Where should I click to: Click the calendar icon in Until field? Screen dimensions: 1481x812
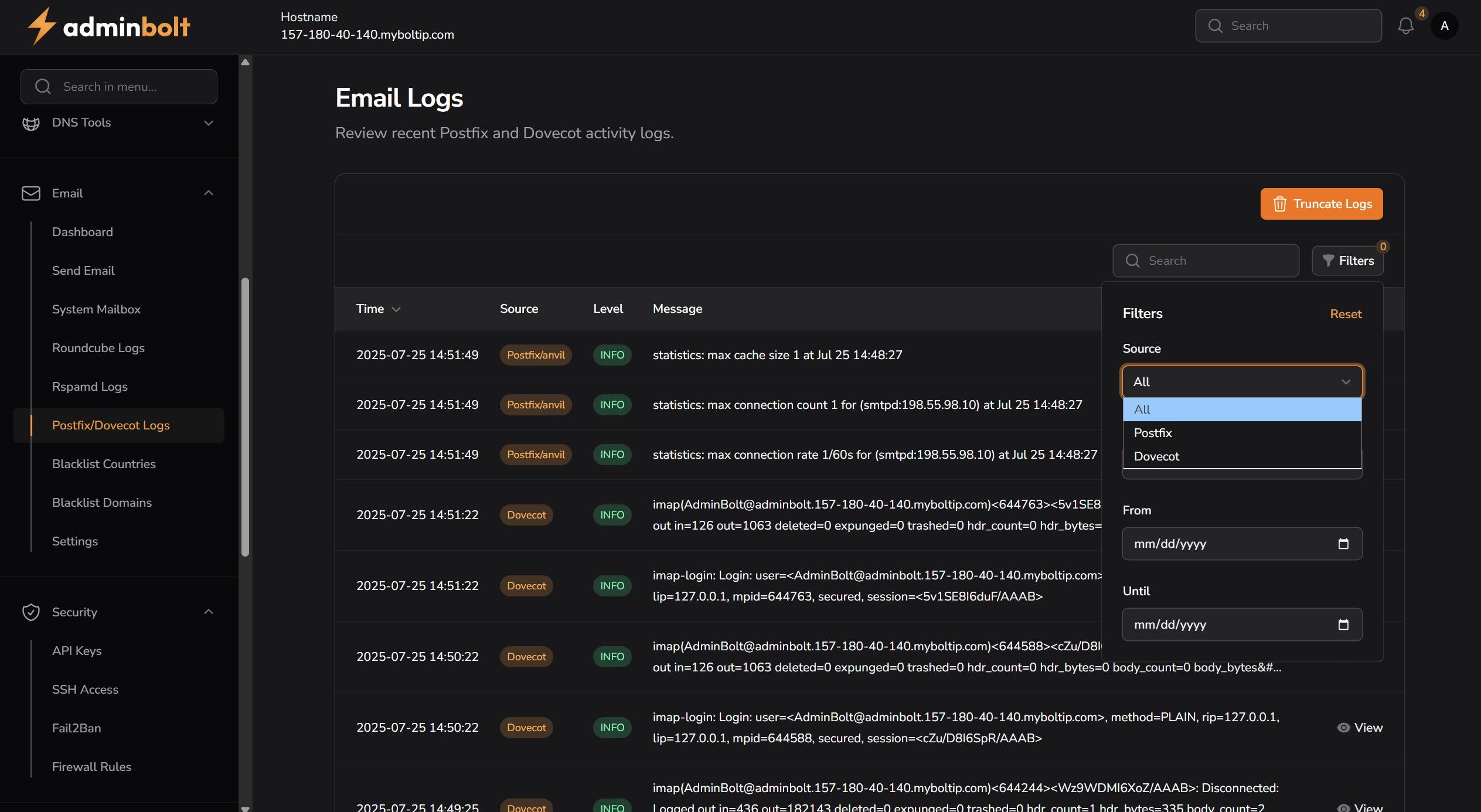pos(1343,625)
